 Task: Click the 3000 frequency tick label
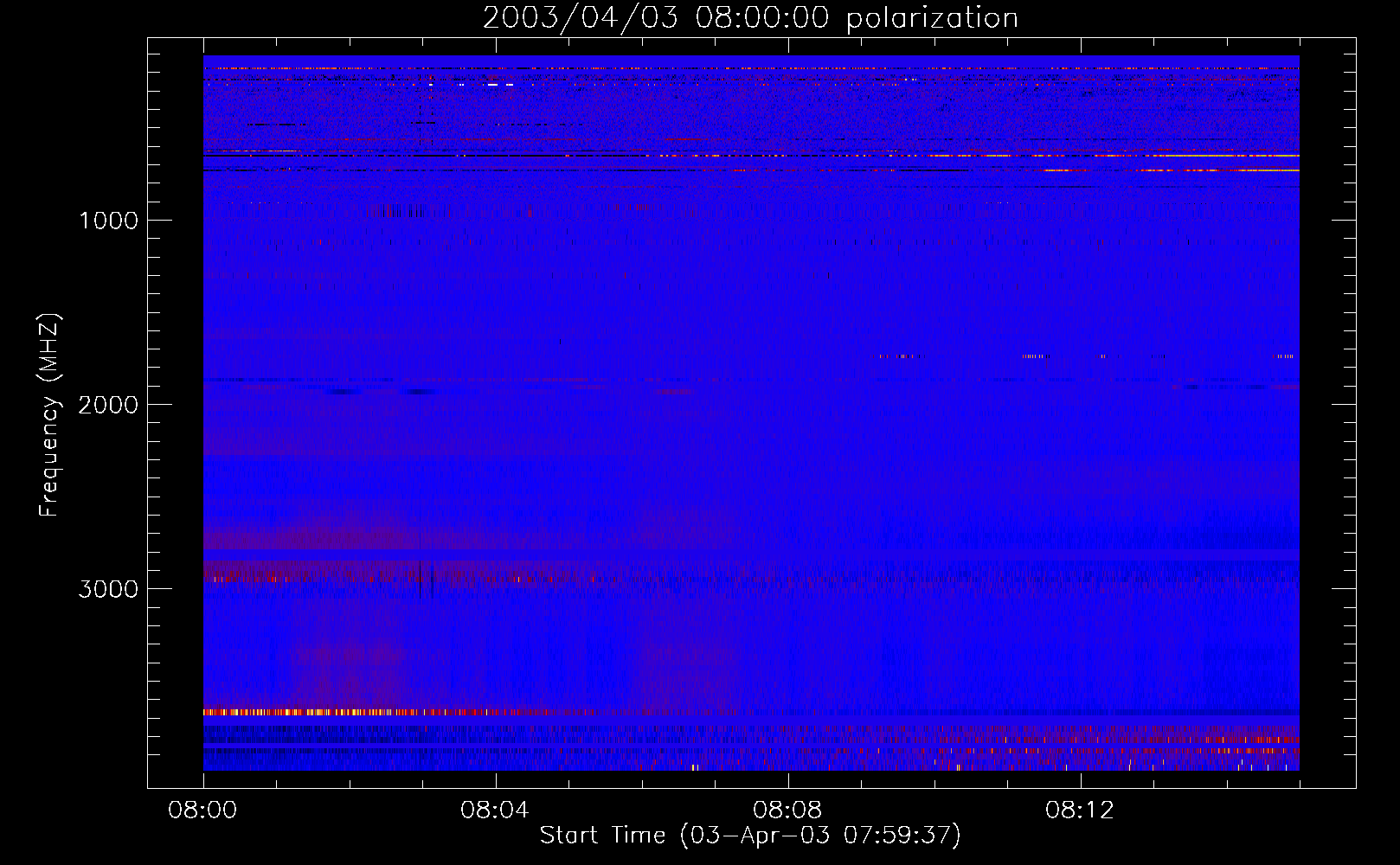point(108,589)
